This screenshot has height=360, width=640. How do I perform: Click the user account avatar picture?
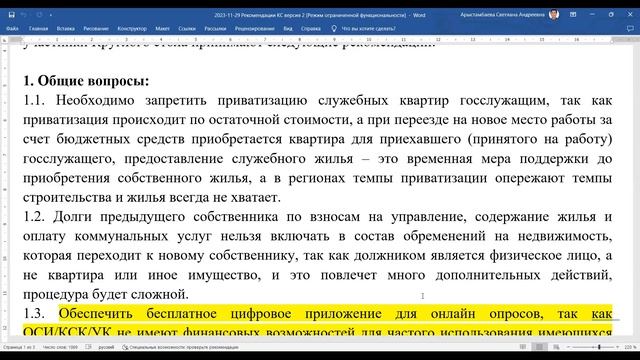tap(554, 15)
